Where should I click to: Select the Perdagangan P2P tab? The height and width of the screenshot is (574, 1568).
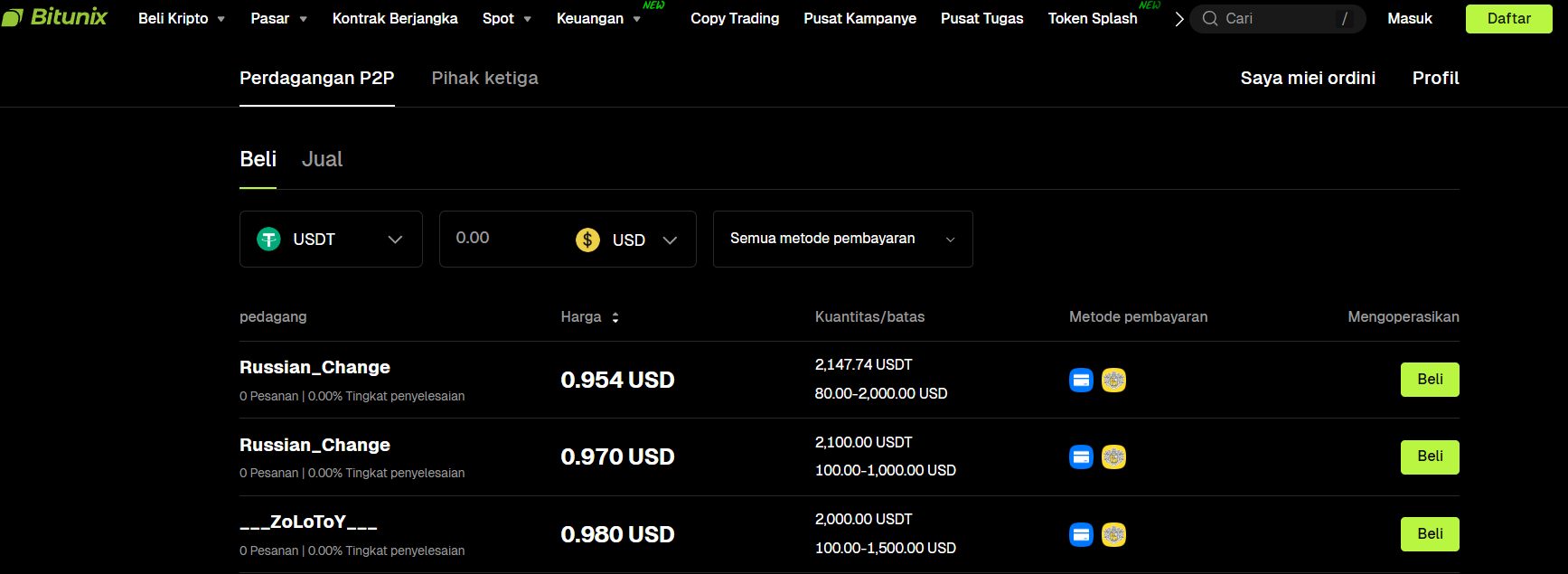tap(317, 79)
